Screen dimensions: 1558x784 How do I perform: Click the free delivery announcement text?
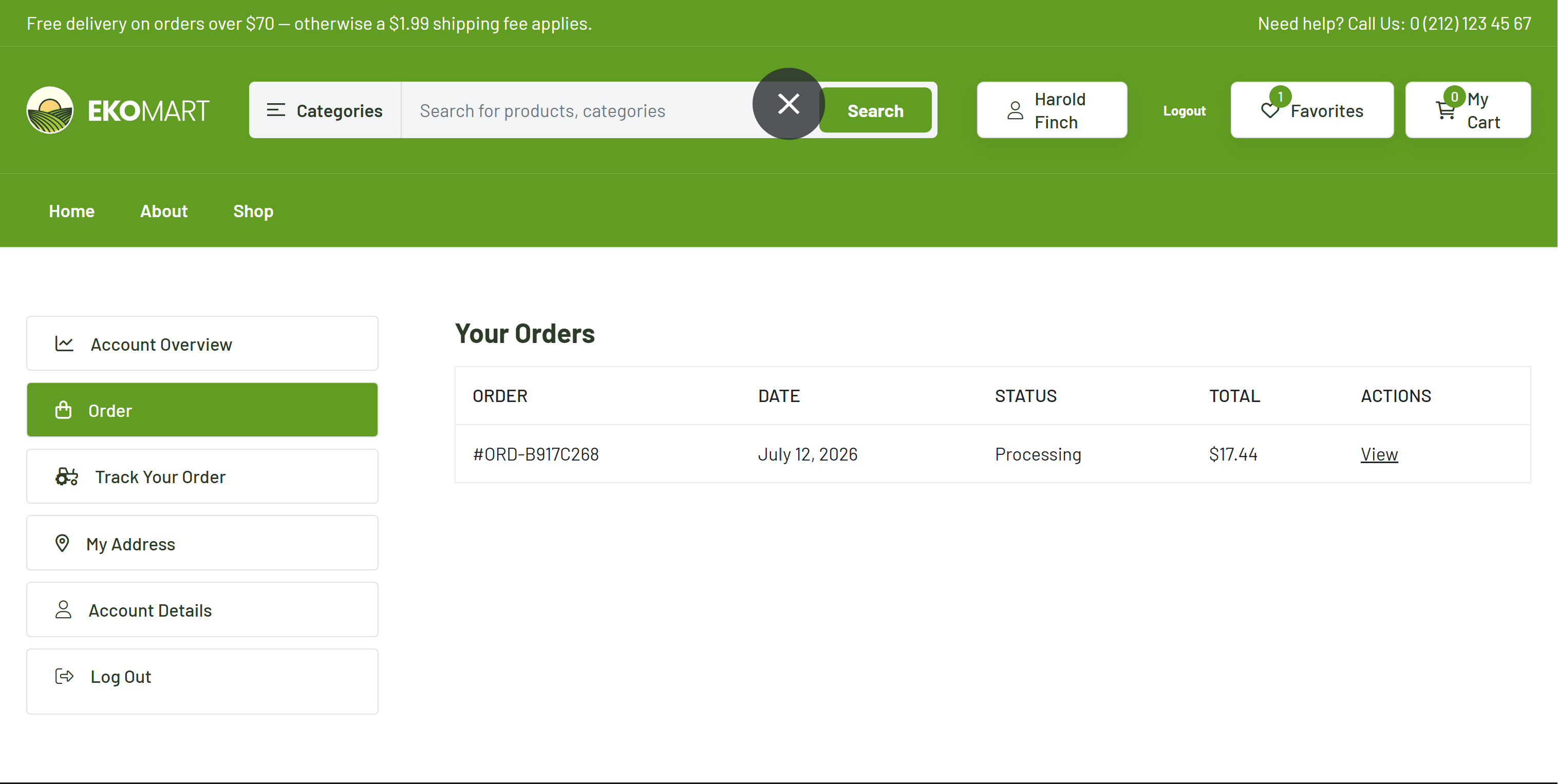[309, 24]
